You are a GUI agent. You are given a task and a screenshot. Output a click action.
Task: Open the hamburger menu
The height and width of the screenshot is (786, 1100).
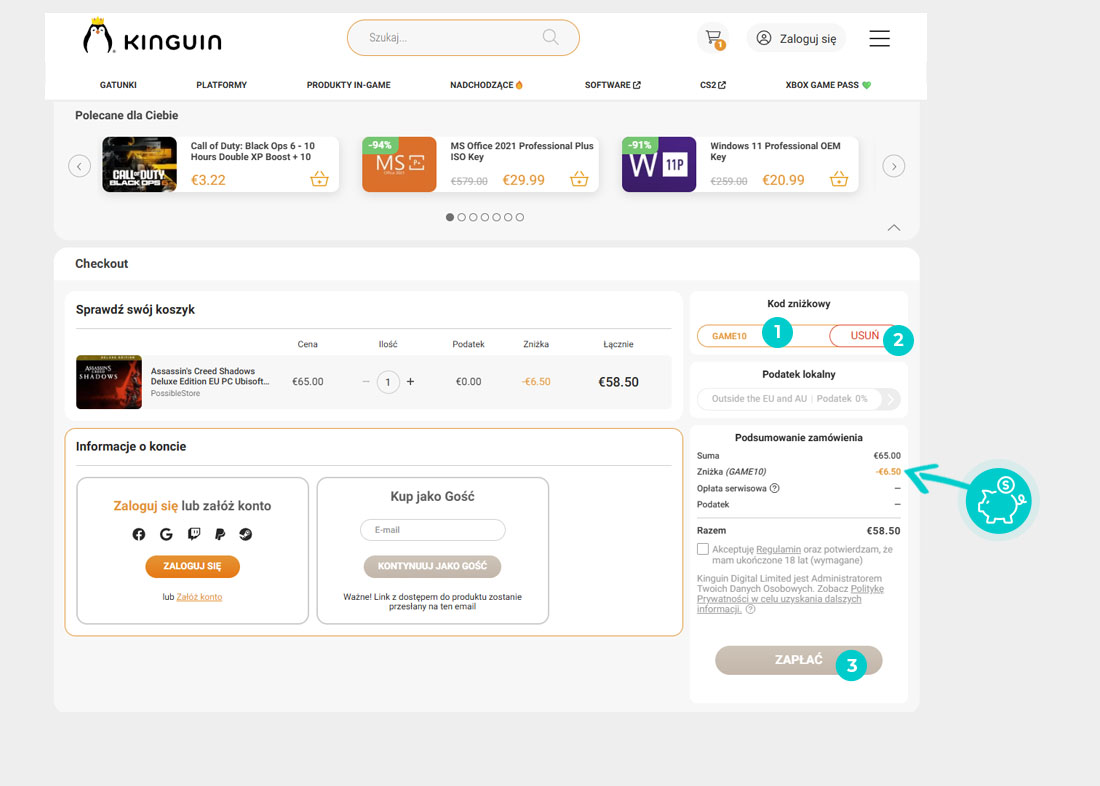click(879, 38)
